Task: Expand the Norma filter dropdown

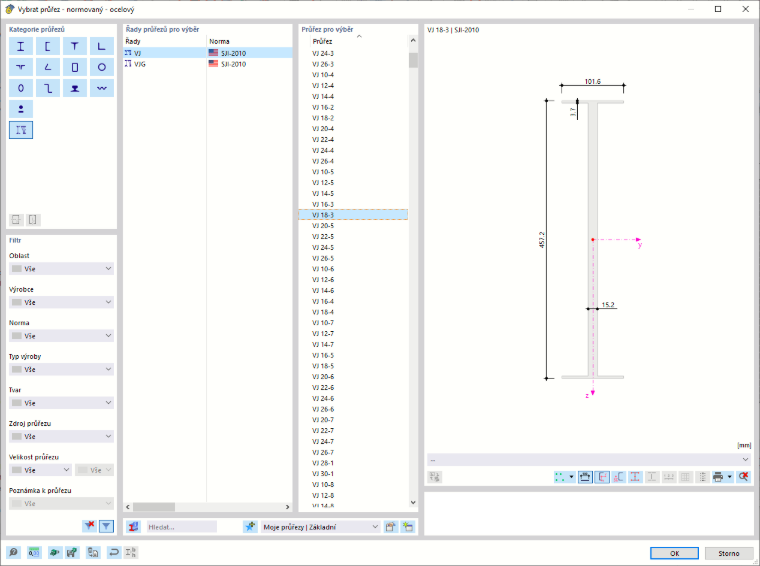Action: (62, 335)
